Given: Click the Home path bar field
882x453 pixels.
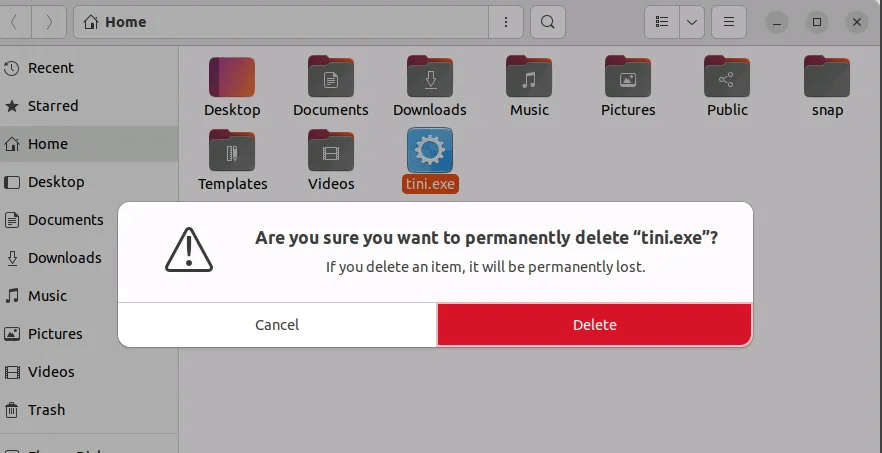Looking at the screenshot, I should 280,21.
